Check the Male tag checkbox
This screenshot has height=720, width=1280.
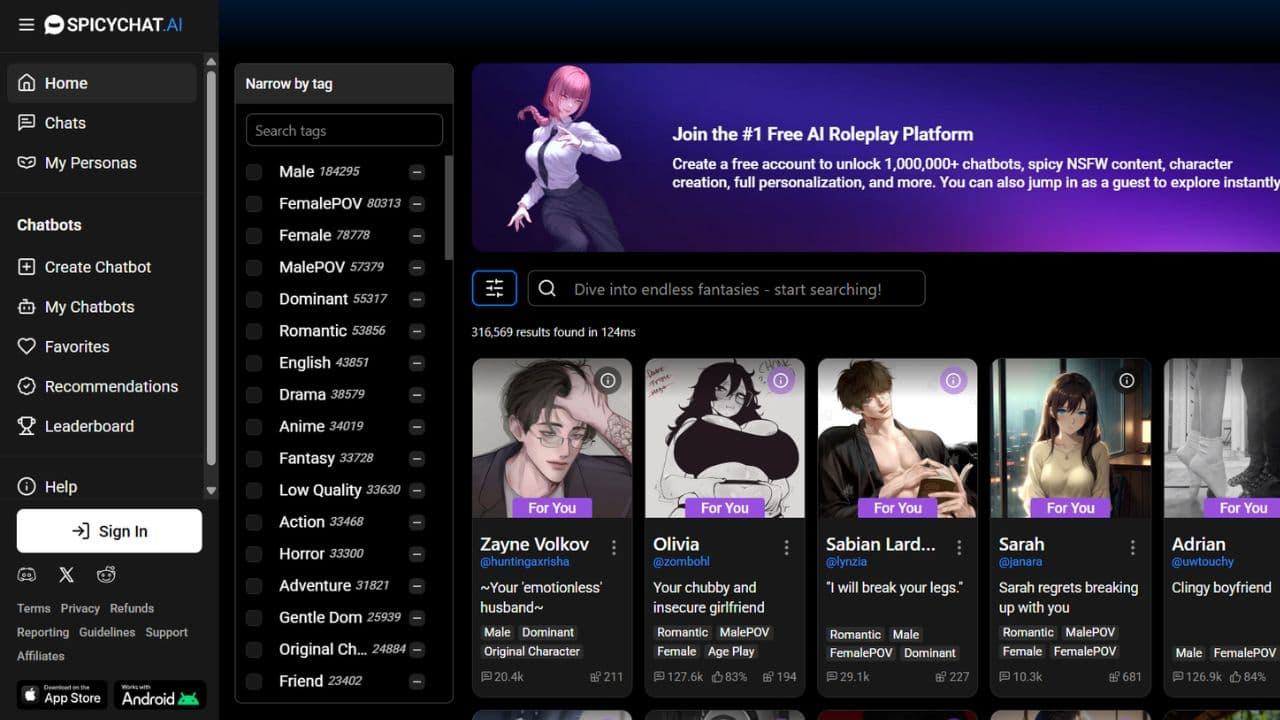click(x=254, y=172)
